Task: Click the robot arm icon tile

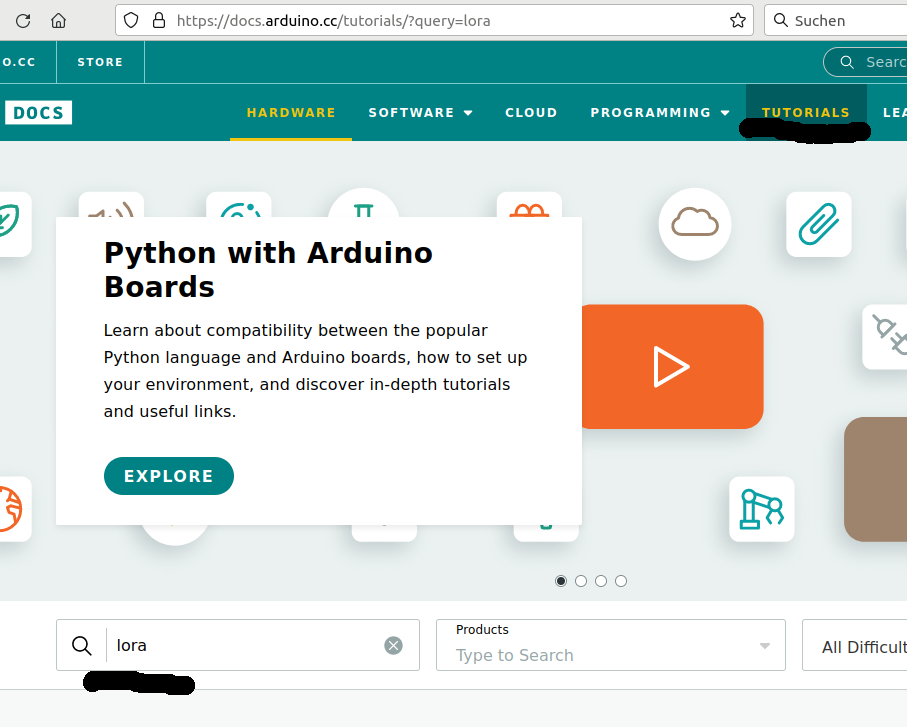Action: pyautogui.click(x=762, y=509)
